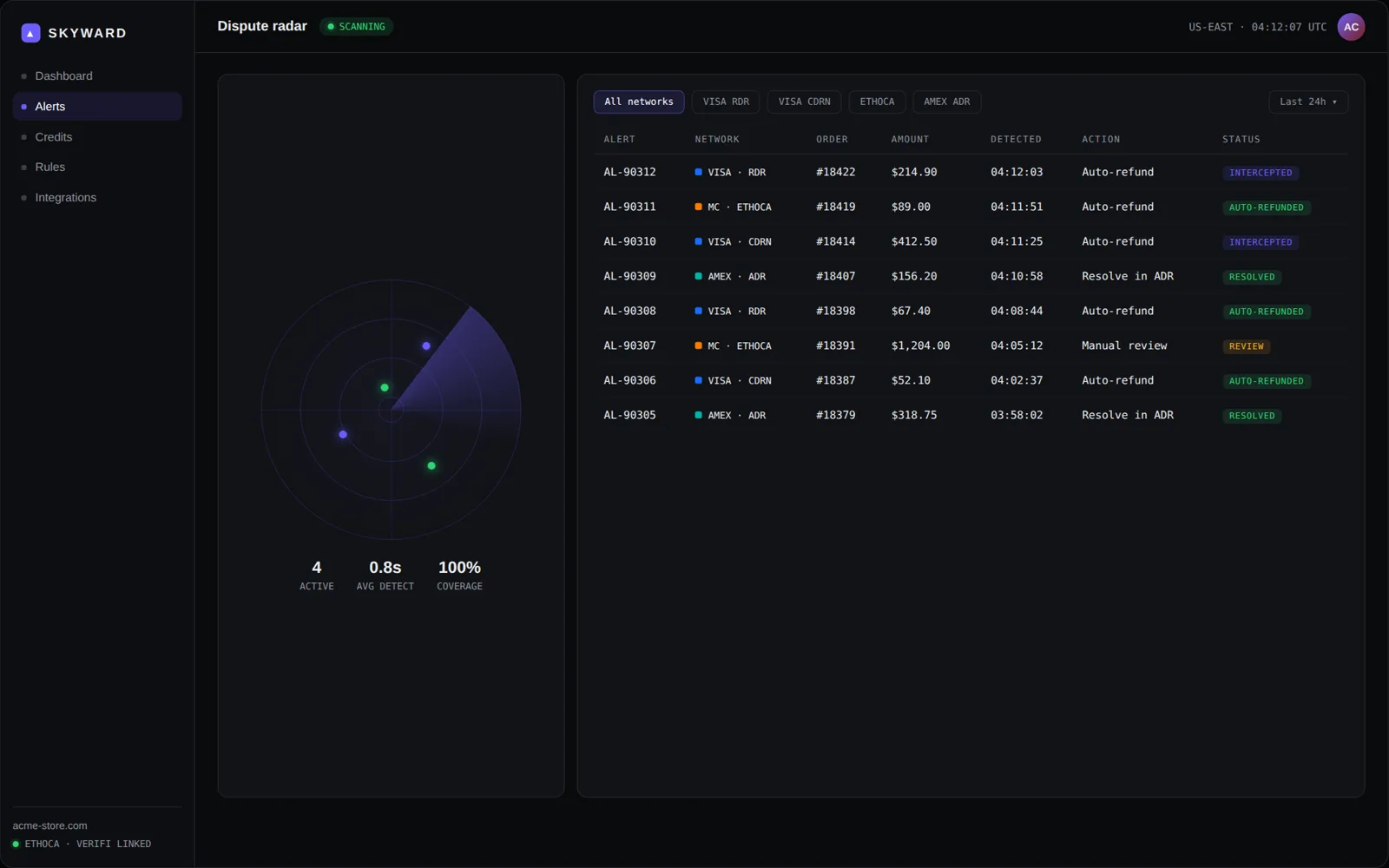Open alert AL-90307

click(x=971, y=345)
